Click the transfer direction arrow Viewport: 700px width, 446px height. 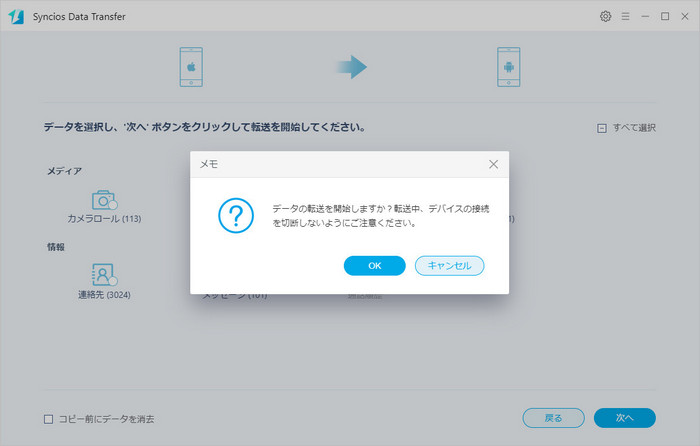351,67
